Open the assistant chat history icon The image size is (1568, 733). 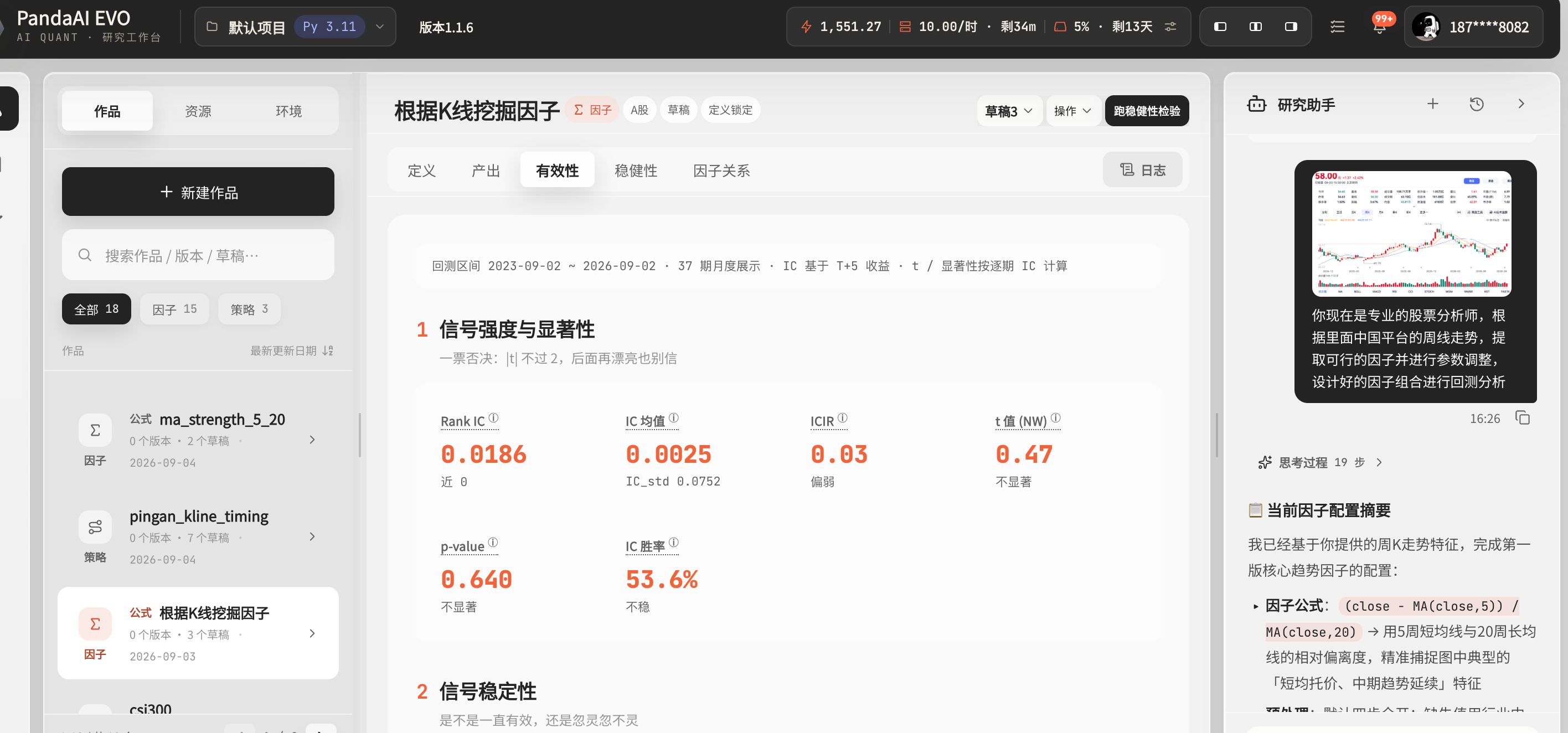(1476, 104)
